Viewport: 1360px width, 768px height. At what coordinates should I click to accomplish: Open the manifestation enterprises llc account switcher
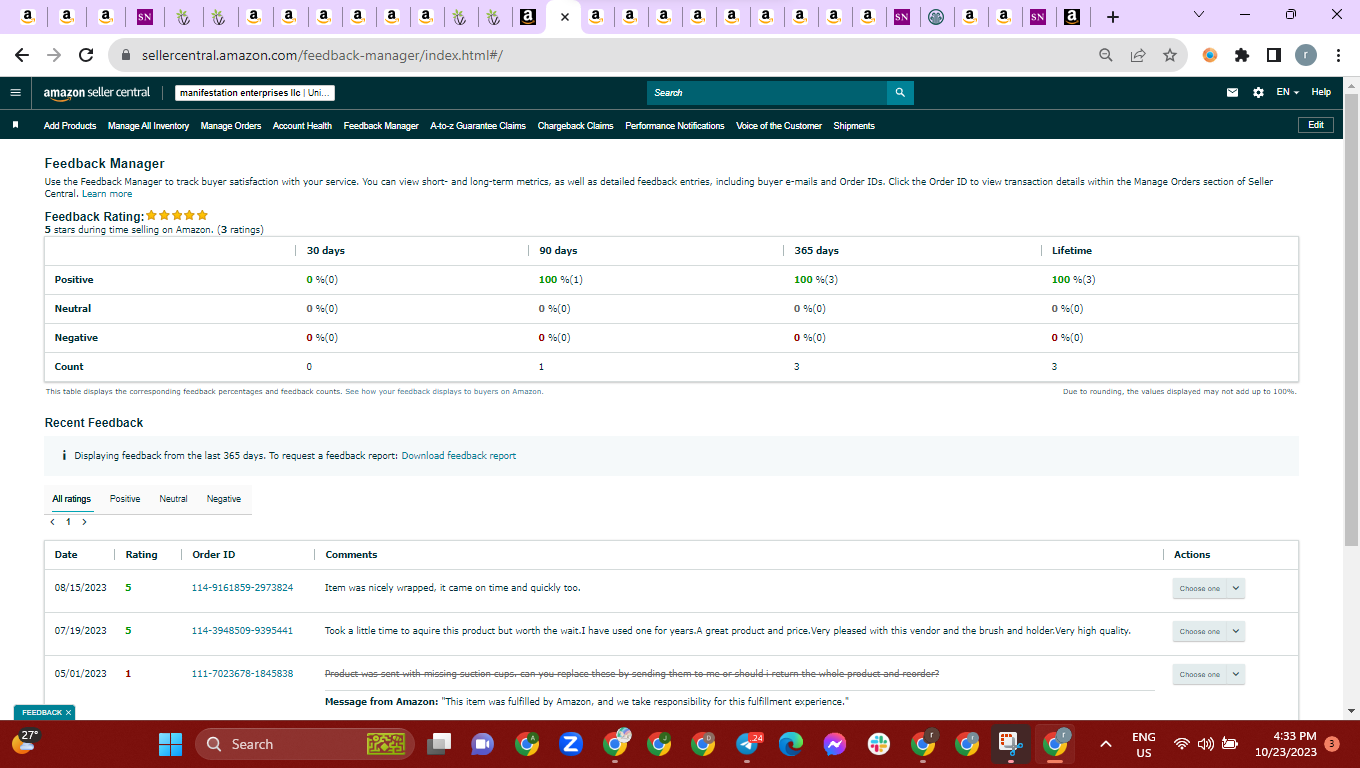tap(255, 93)
